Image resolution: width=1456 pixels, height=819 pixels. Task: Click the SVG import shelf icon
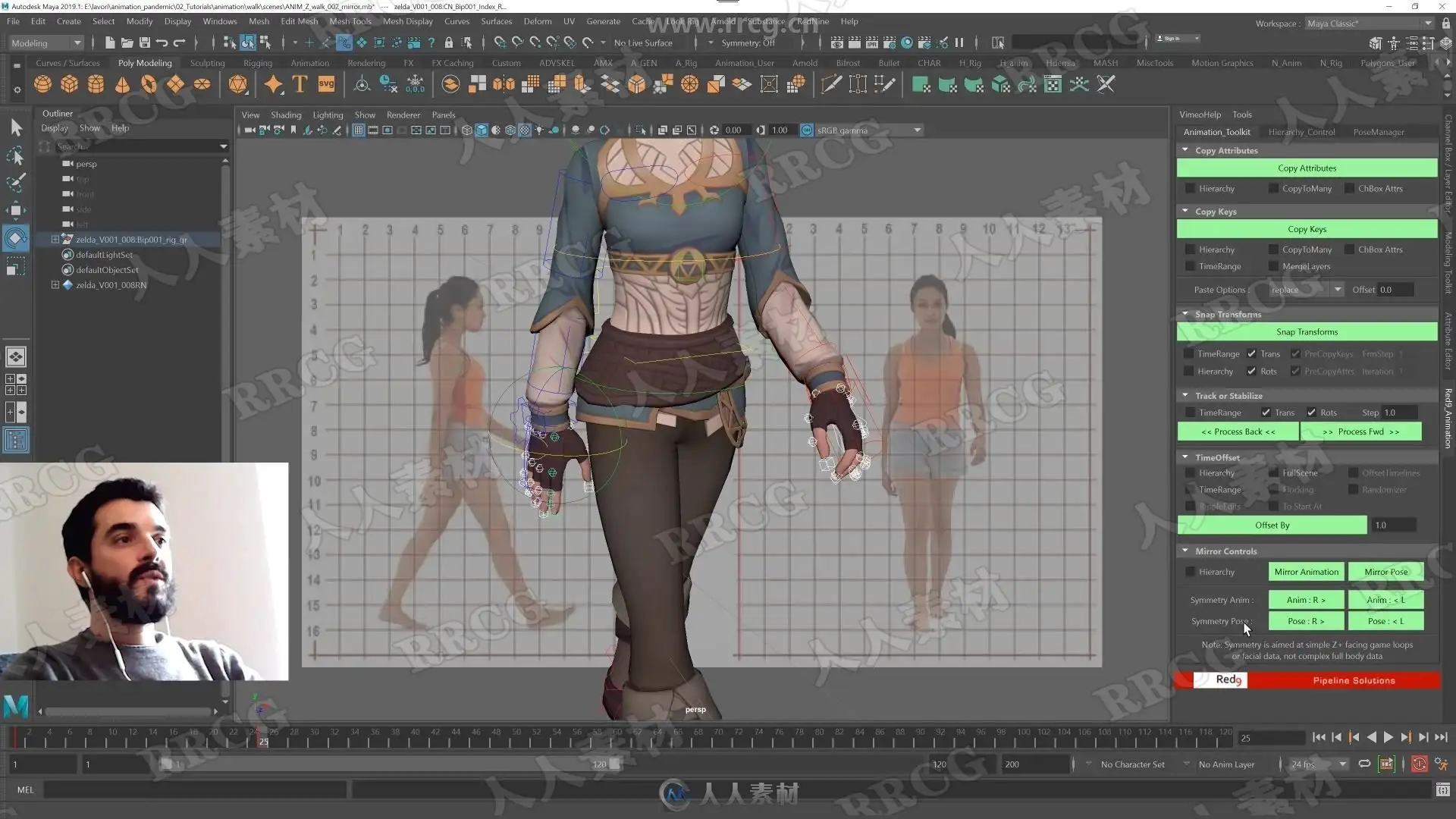point(326,85)
